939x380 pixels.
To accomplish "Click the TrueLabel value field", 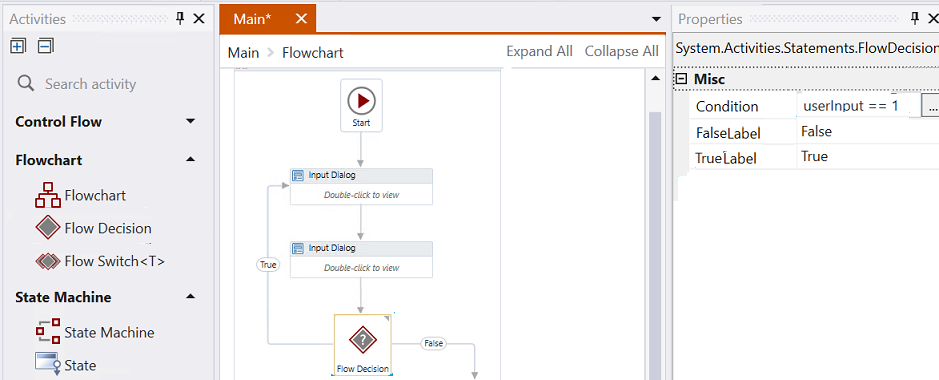I will 868,157.
